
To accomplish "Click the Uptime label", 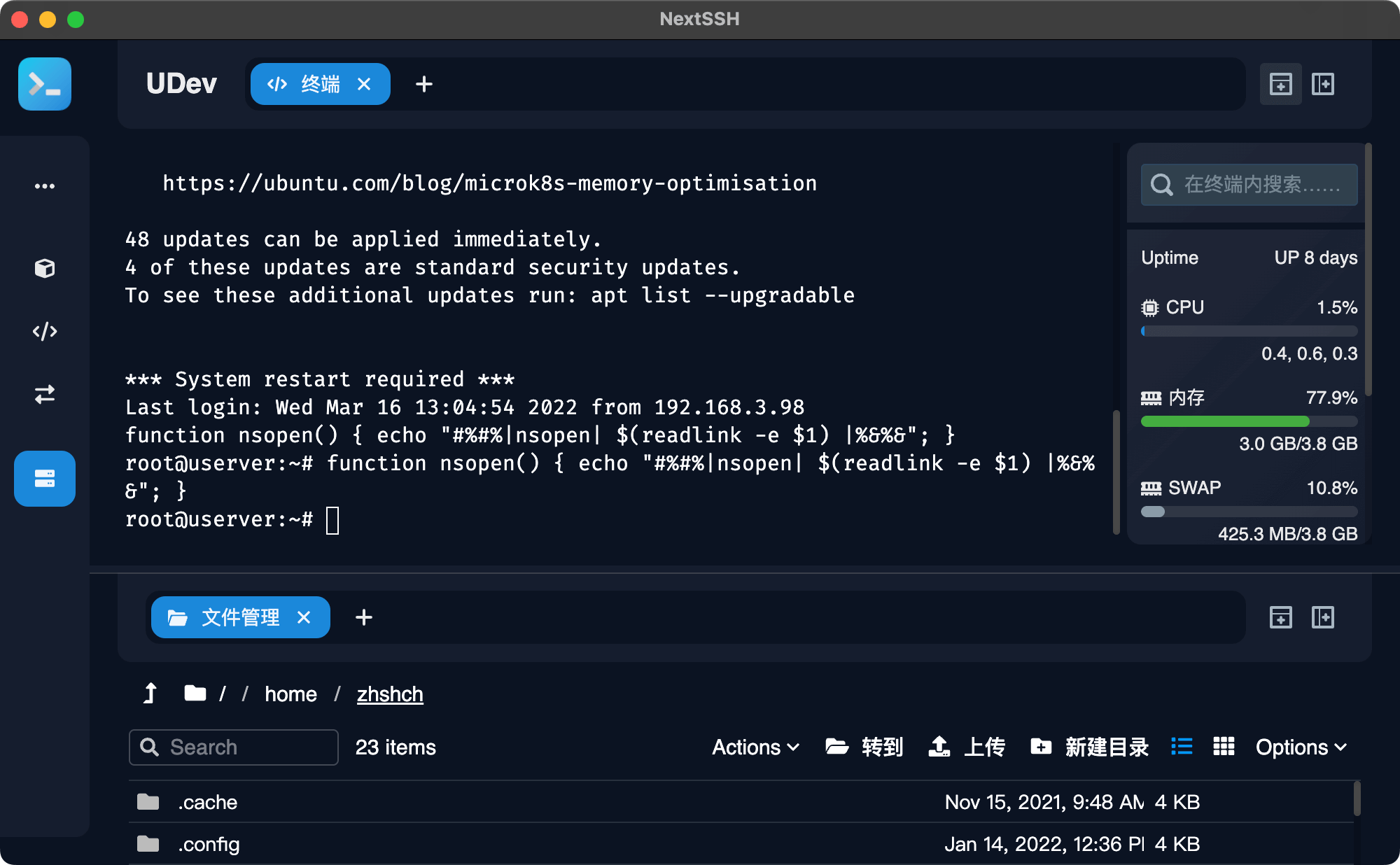I will pos(1170,258).
